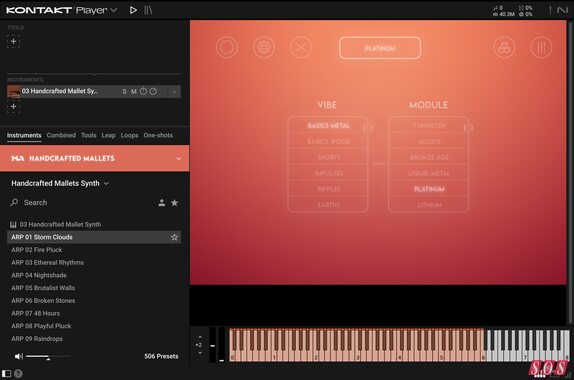Switch to the Combined tab
This screenshot has width=574, height=380.
[x=61, y=135]
